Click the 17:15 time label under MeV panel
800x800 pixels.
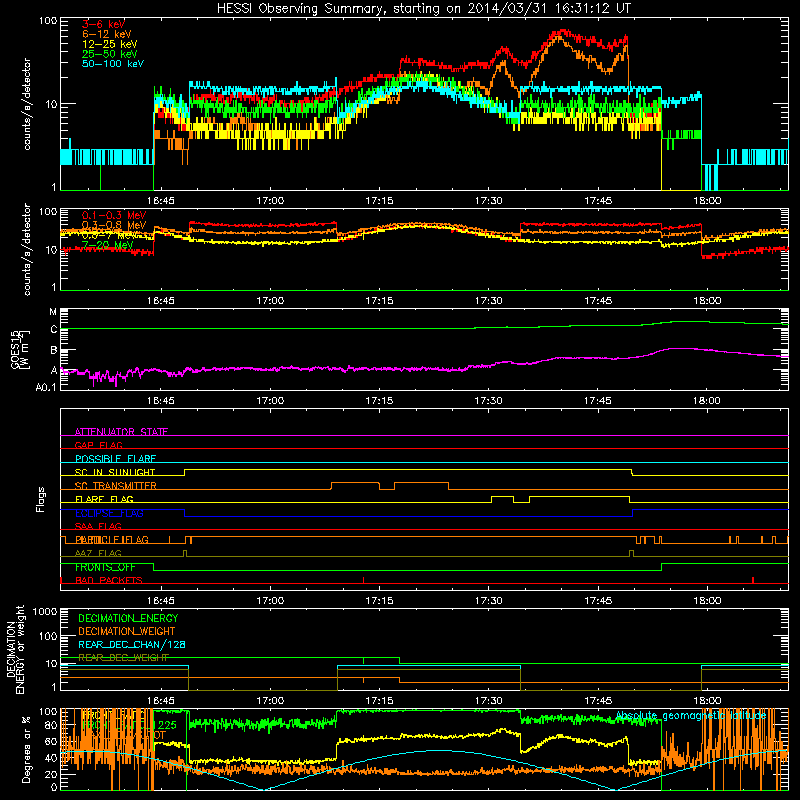coord(379,301)
